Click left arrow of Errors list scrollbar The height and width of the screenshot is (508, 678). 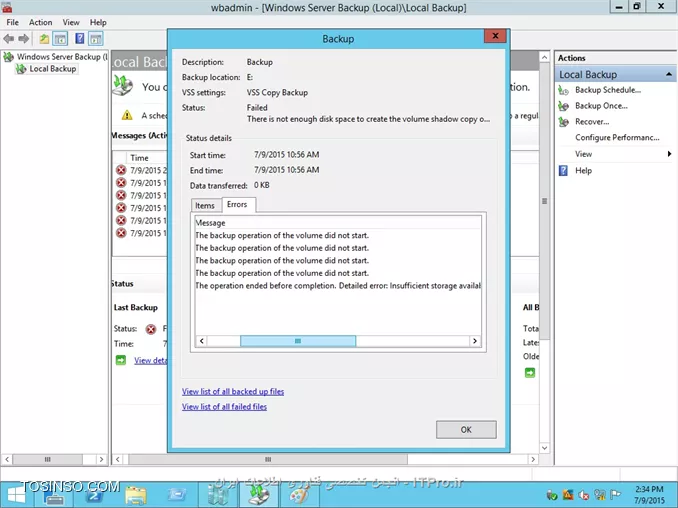(x=201, y=341)
